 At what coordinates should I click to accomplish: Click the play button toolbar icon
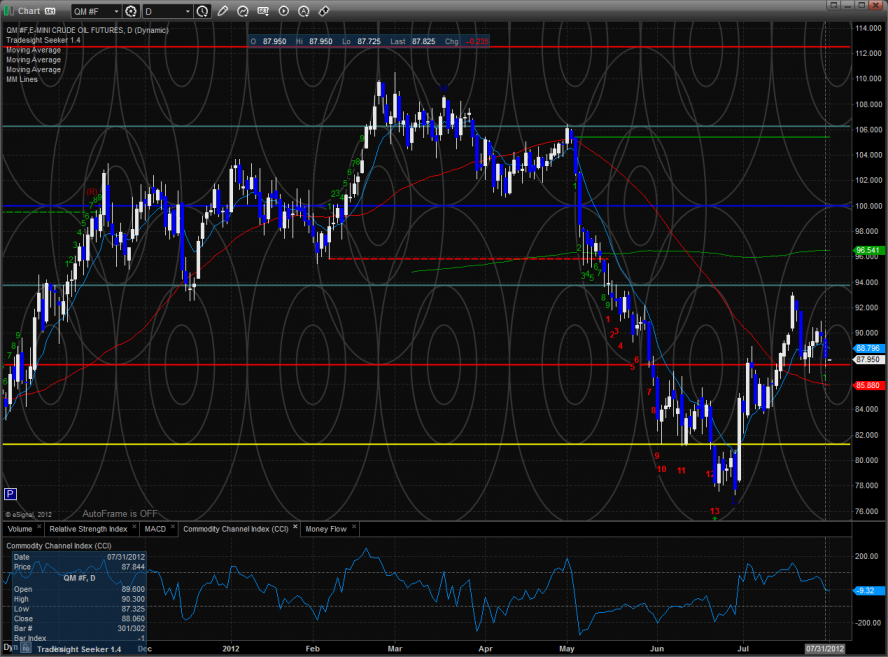(x=284, y=11)
